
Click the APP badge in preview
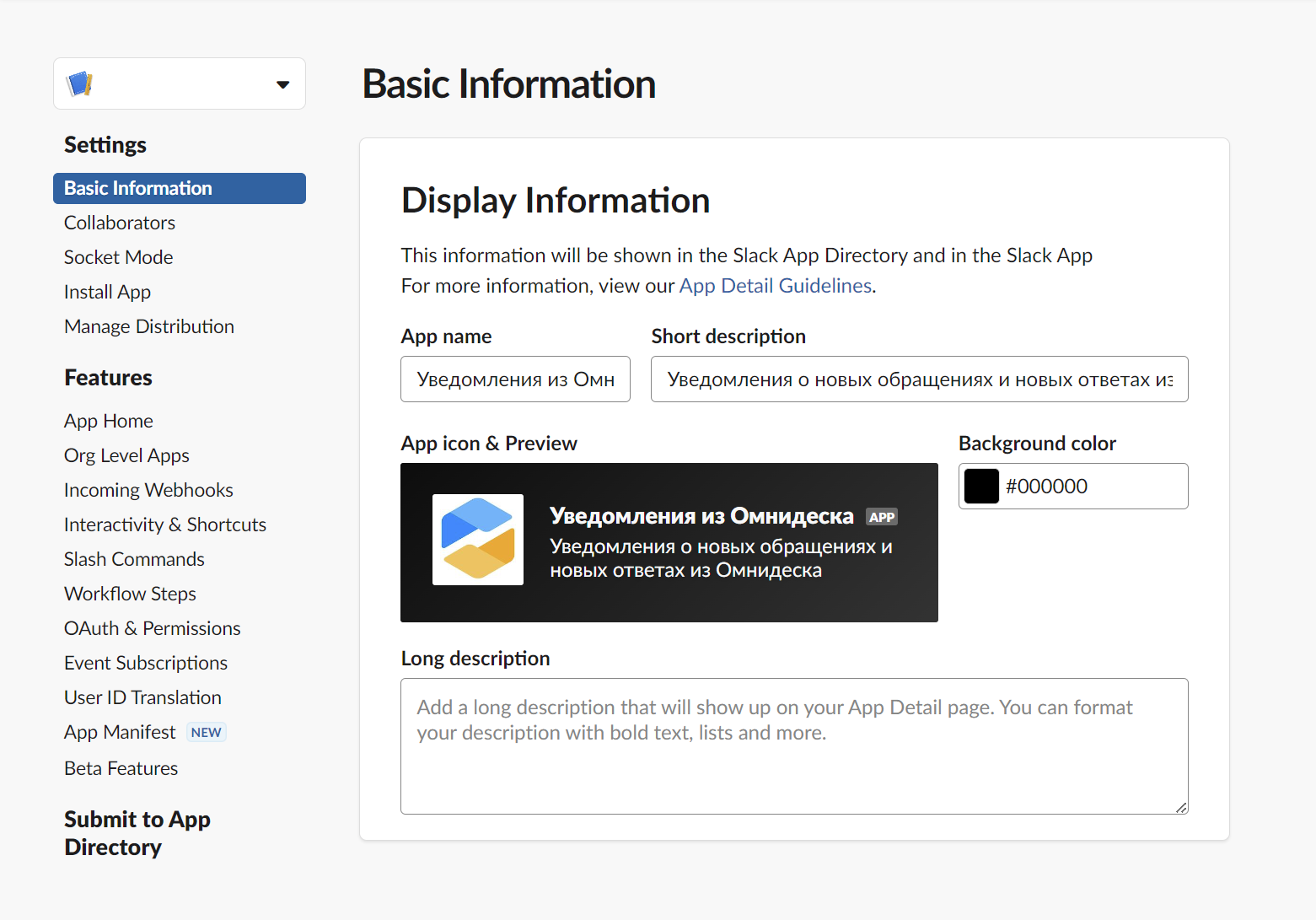pyautogui.click(x=882, y=517)
